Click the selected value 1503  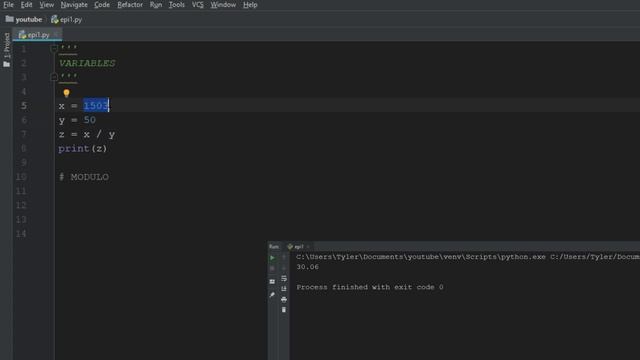click(96, 106)
